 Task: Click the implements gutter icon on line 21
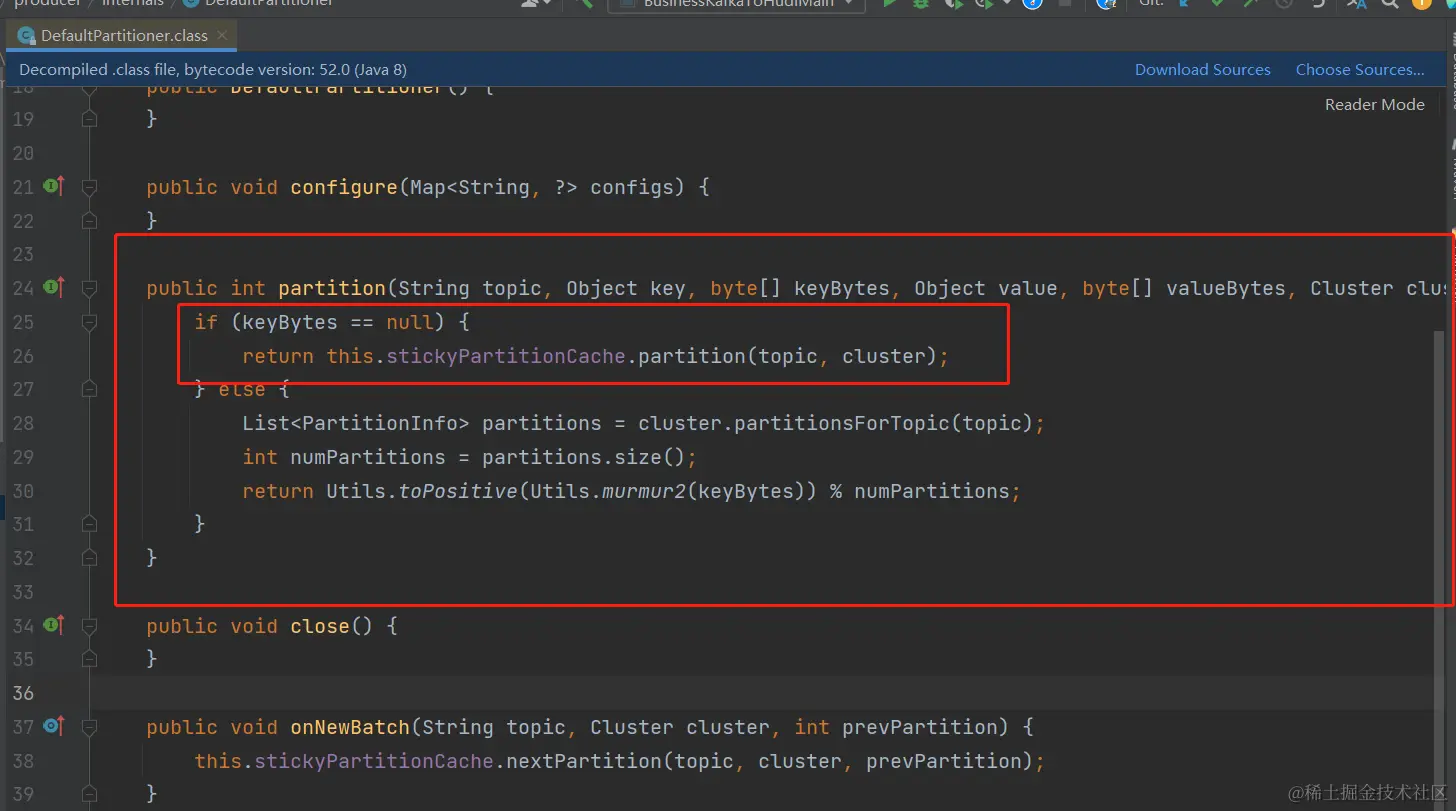tap(54, 186)
